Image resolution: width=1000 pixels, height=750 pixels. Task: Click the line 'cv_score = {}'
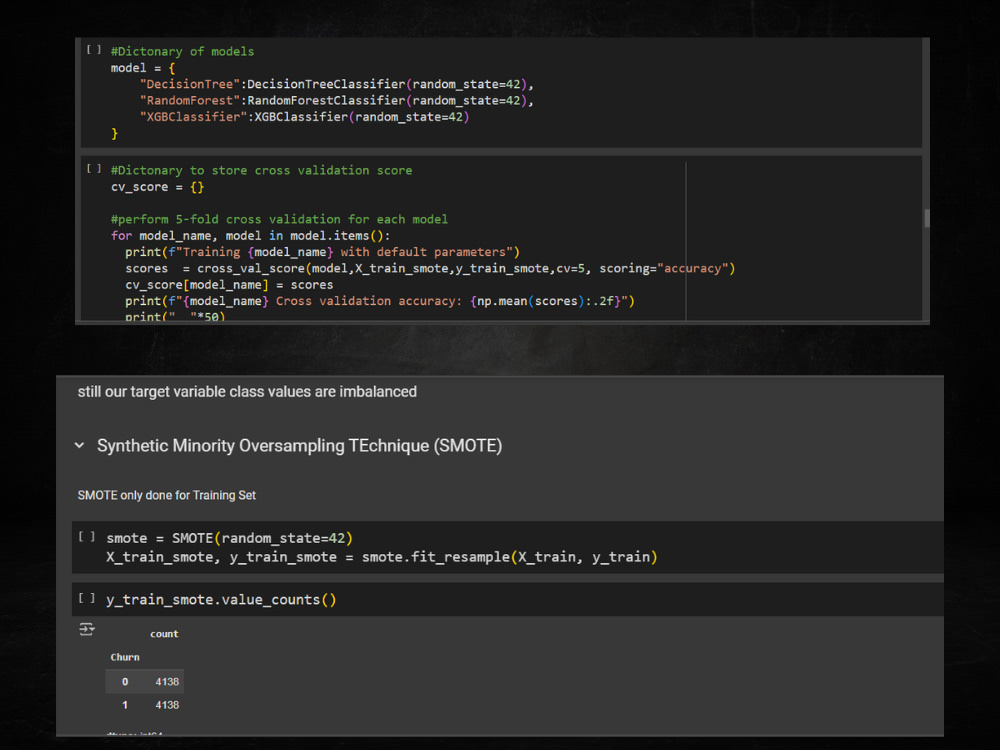(x=158, y=187)
